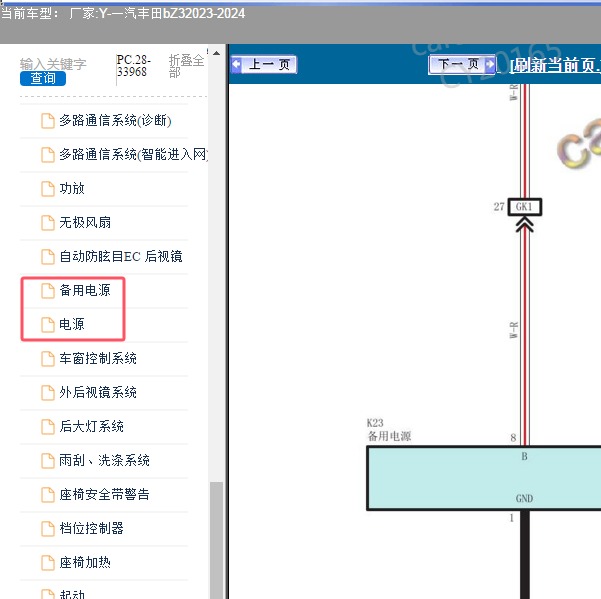Click the document icon beside 多路通信系统(智能进入网)

(x=48, y=155)
